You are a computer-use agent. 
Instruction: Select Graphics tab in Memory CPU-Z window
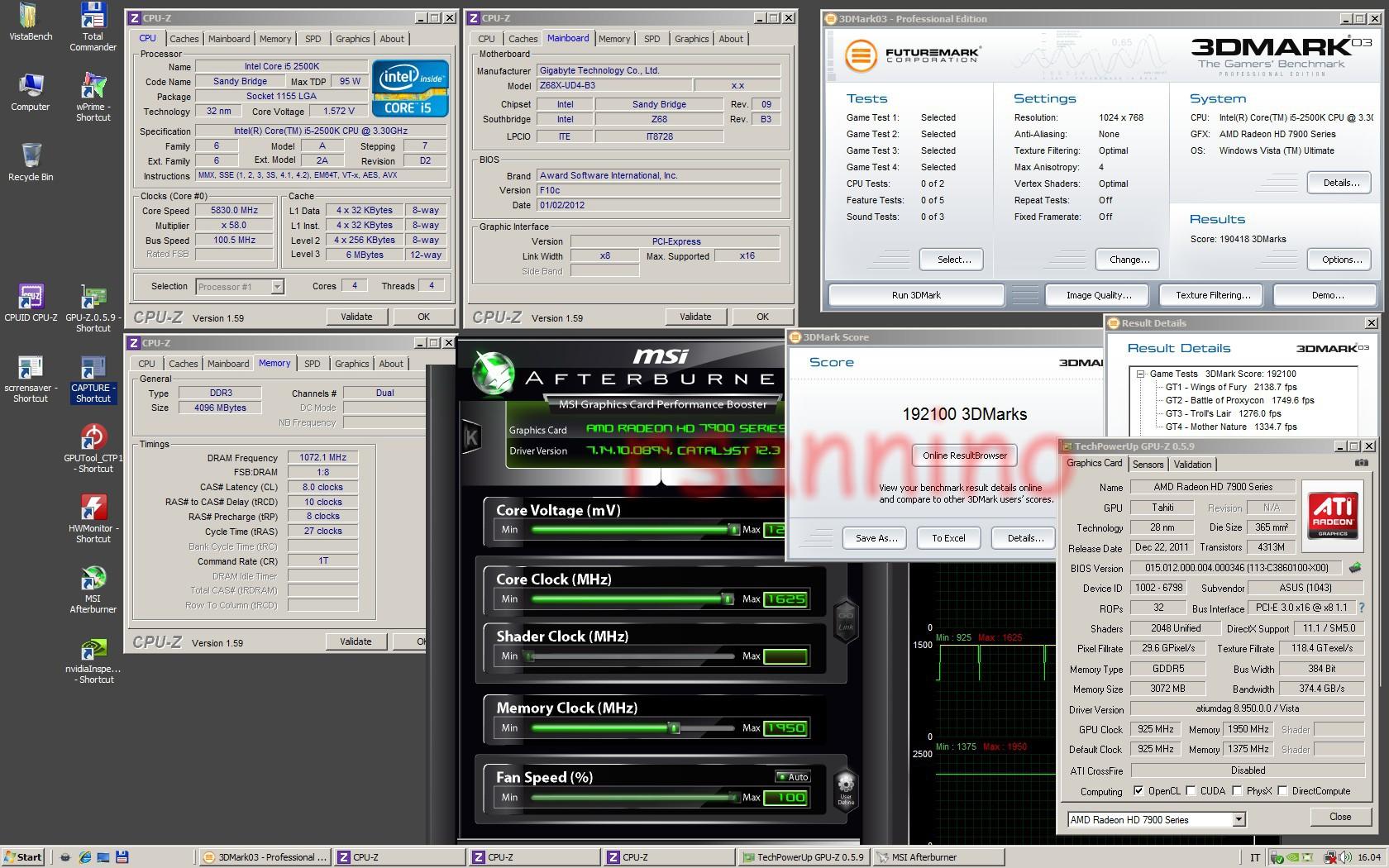pos(351,364)
